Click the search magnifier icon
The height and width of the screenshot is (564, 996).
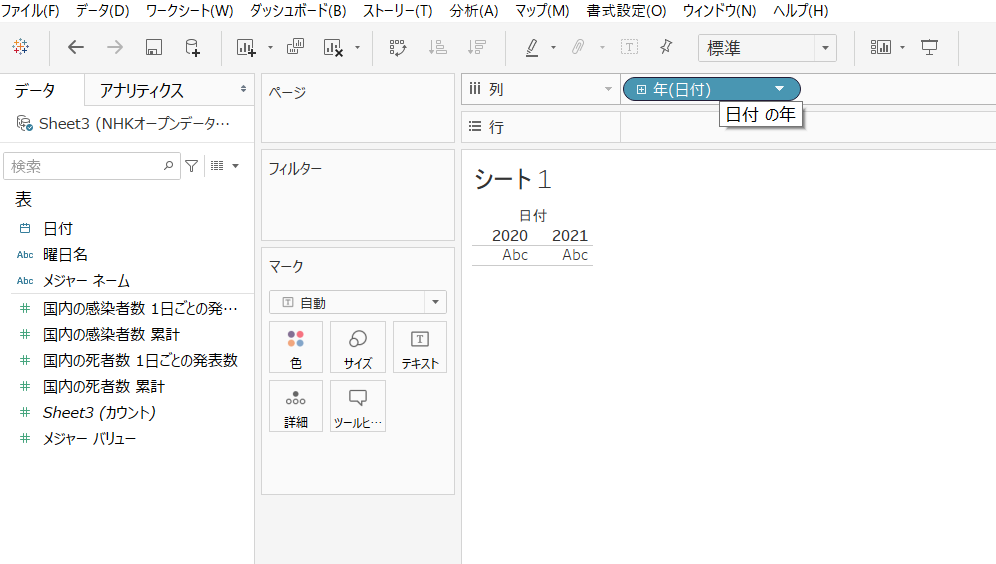click(168, 166)
